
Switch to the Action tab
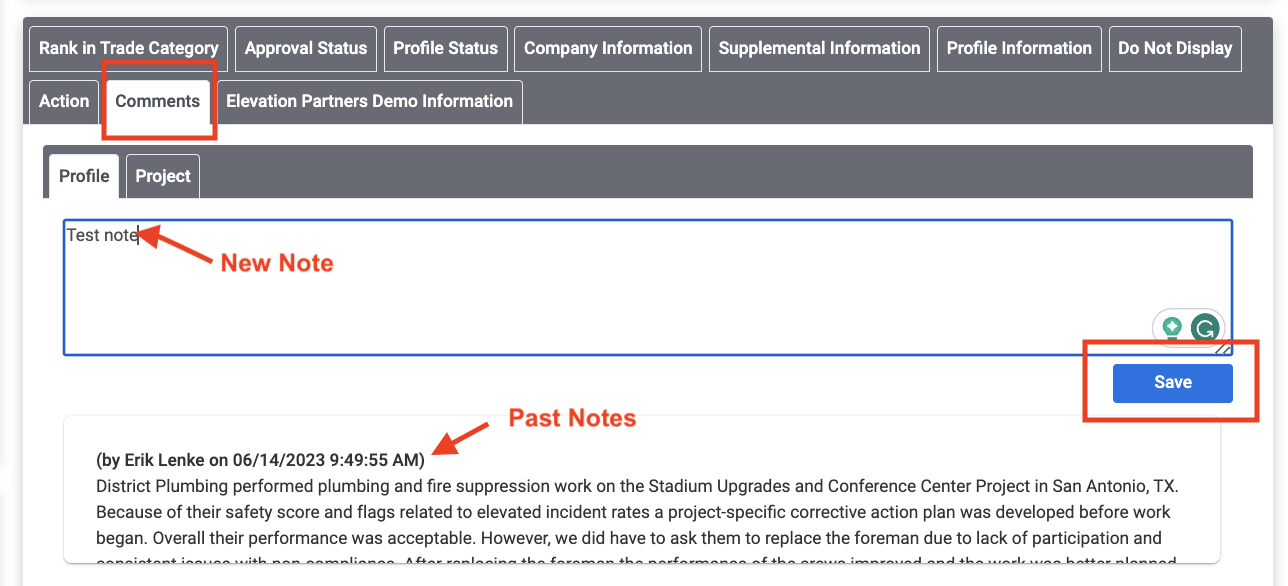point(64,101)
